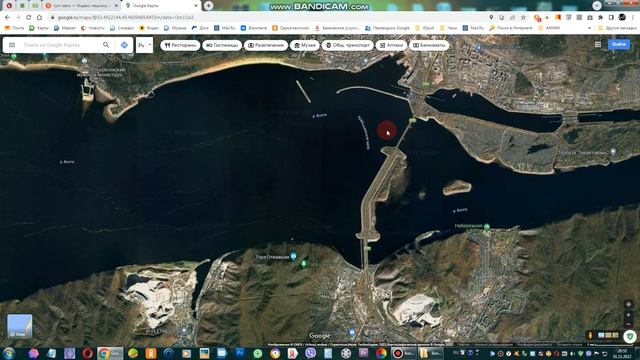The height and width of the screenshot is (360, 640).
Task: Click the search magnifier icon
Action: (x=106, y=45)
